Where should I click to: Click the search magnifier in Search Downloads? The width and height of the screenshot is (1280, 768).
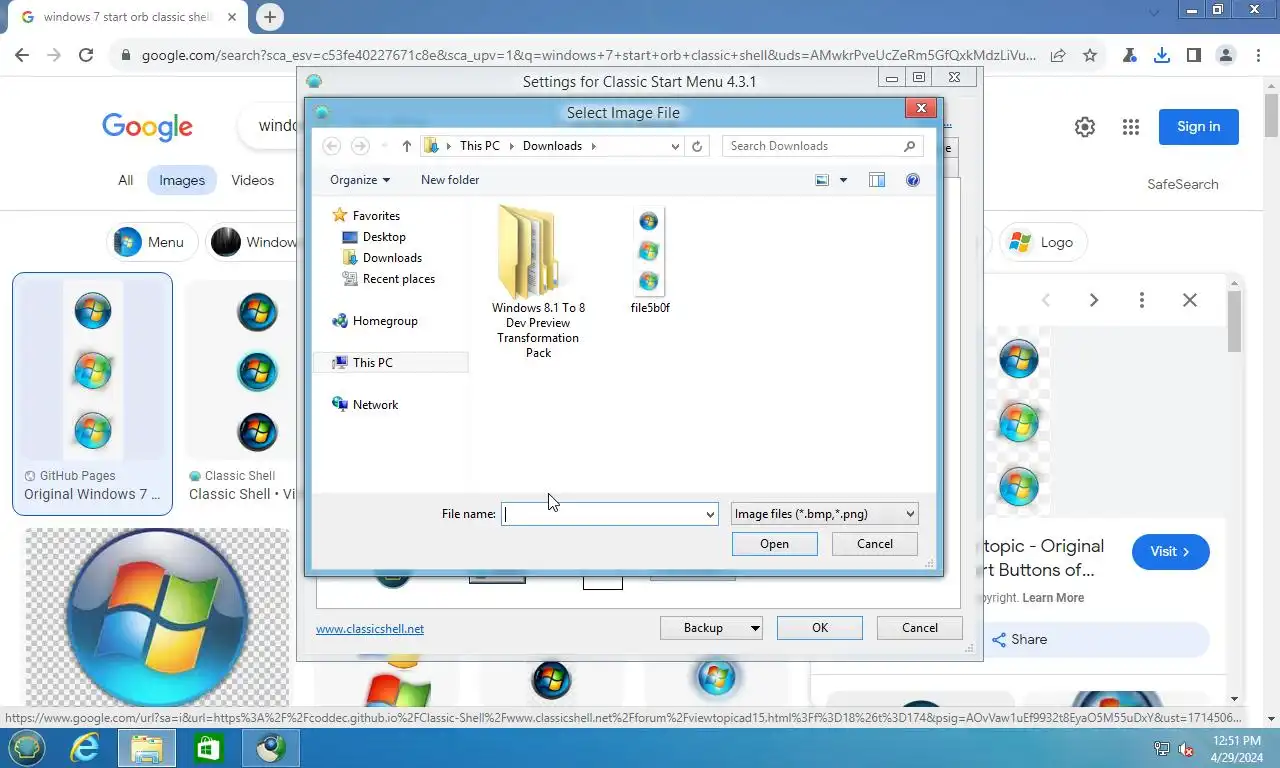pos(909,146)
